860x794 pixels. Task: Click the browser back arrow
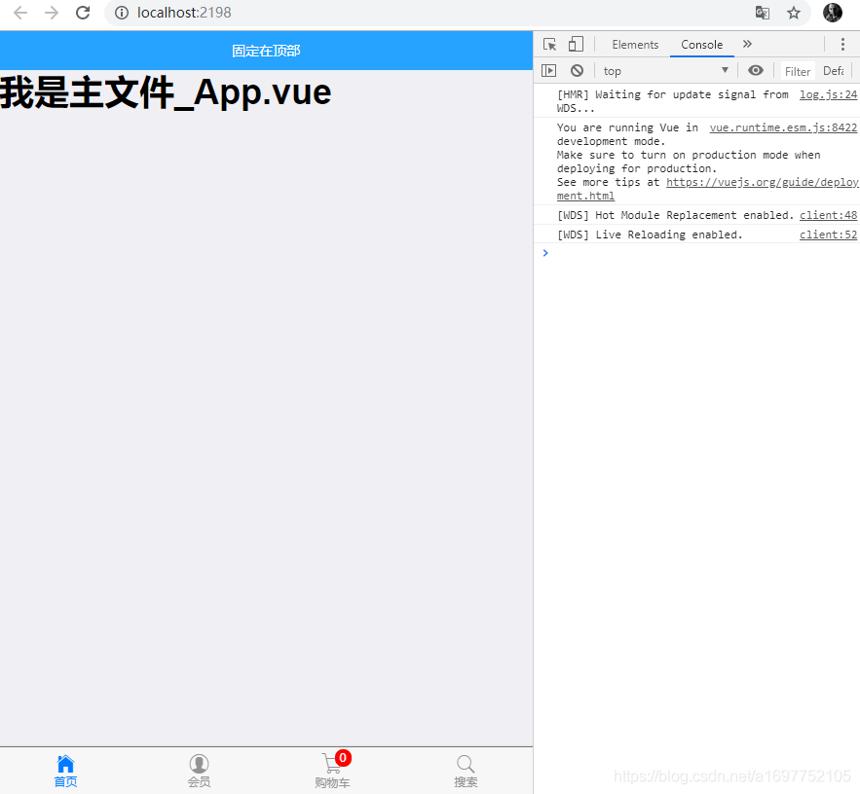coord(20,13)
